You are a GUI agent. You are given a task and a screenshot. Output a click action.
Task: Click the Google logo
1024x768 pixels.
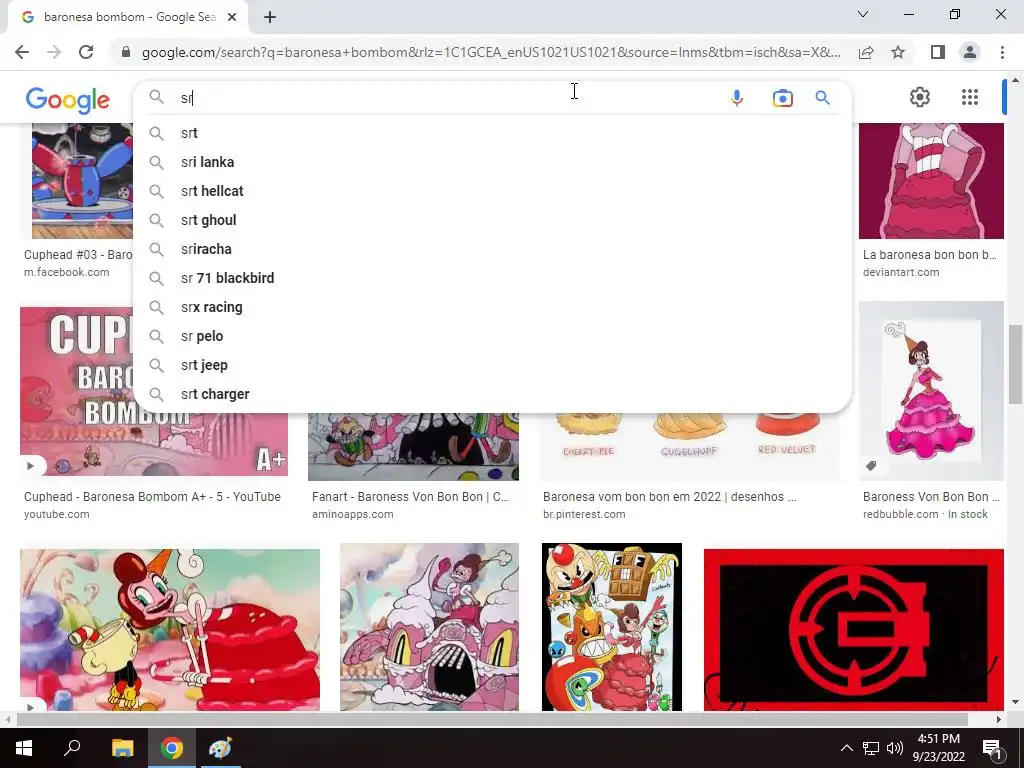68,100
